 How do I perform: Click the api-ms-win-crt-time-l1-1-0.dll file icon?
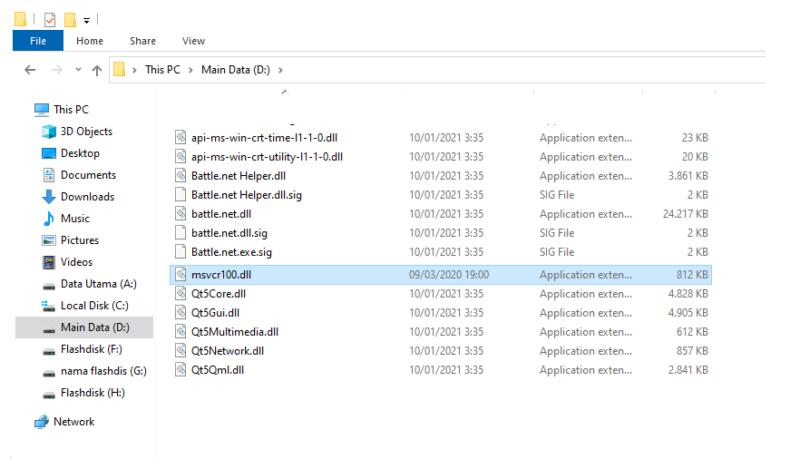click(180, 137)
